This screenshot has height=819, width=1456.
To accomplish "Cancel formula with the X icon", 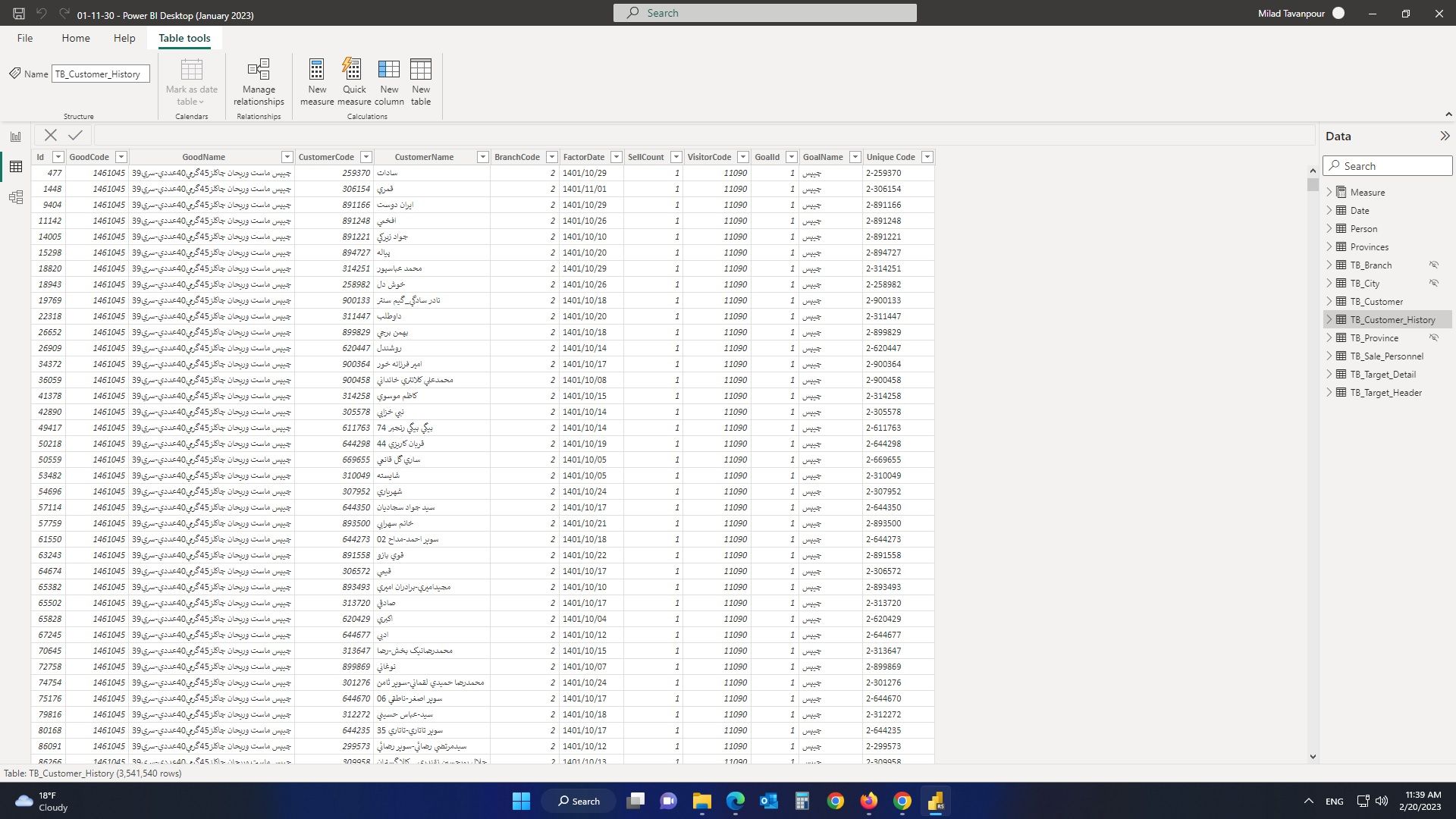I will (51, 135).
